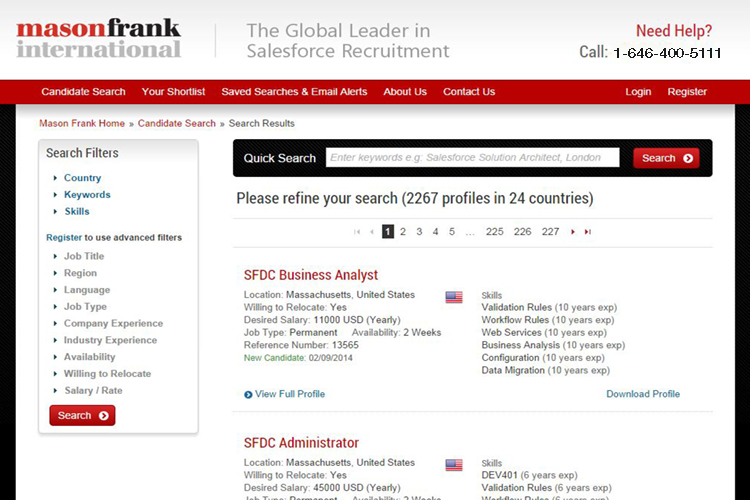Open Saved Searches & Email Alerts
Image resolution: width=750 pixels, height=500 pixels.
[294, 92]
